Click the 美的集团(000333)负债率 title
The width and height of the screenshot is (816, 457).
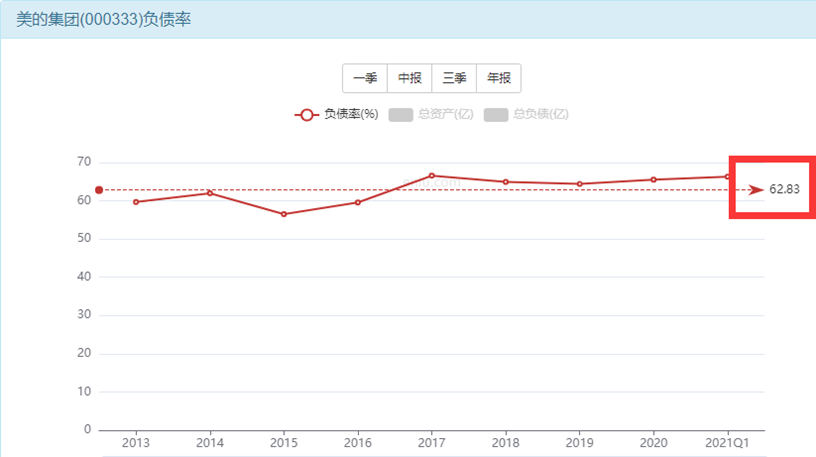pos(104,19)
